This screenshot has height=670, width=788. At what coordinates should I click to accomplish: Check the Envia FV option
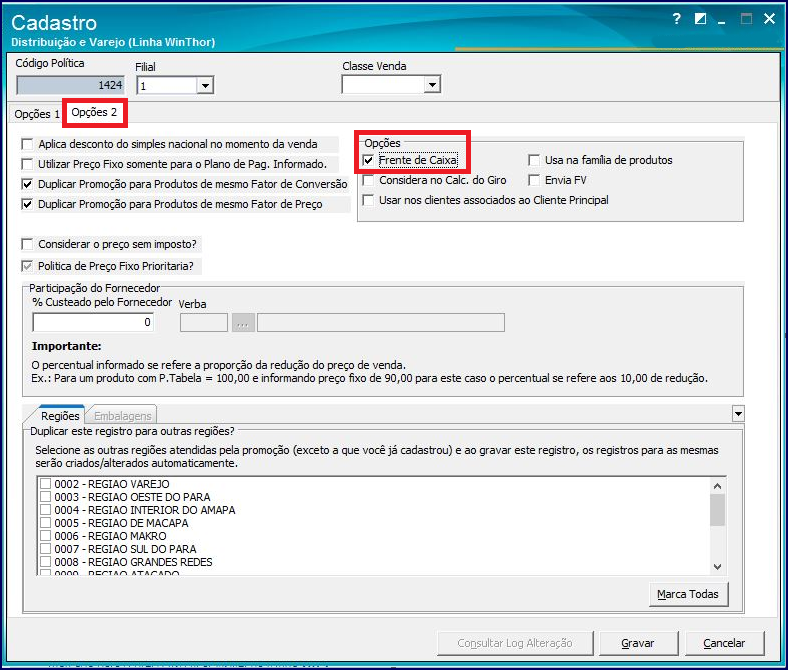534,180
